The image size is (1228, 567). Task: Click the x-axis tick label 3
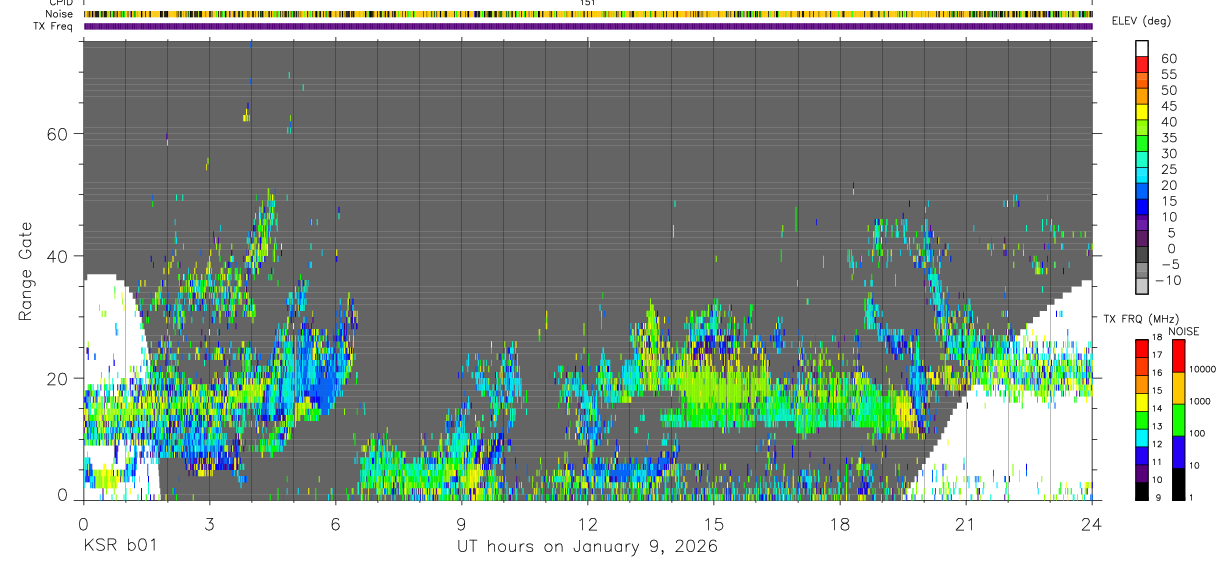click(209, 523)
